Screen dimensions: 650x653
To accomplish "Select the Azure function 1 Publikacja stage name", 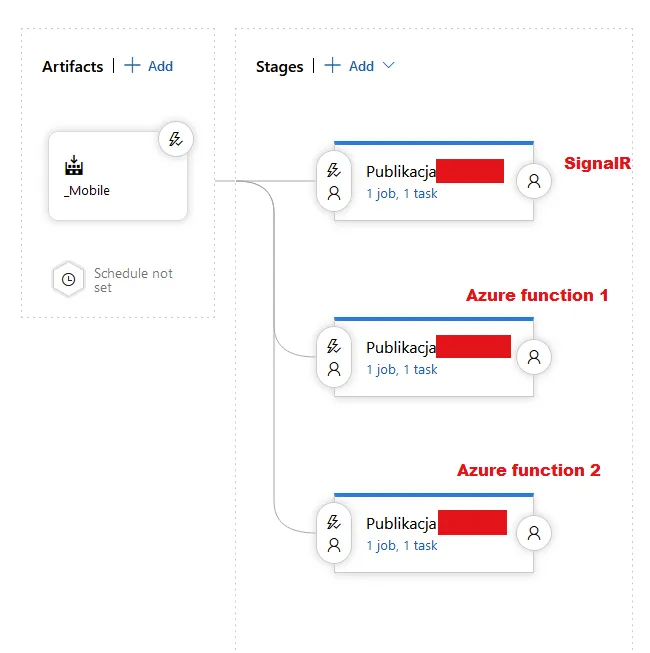I will 401,348.
